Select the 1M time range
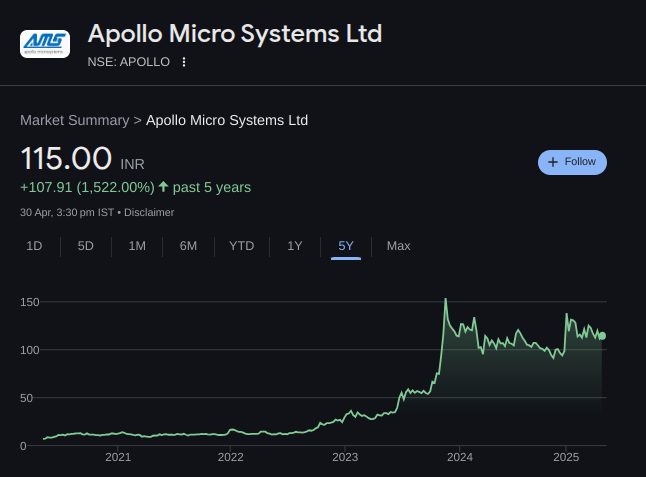This screenshot has height=477, width=646. [137, 246]
